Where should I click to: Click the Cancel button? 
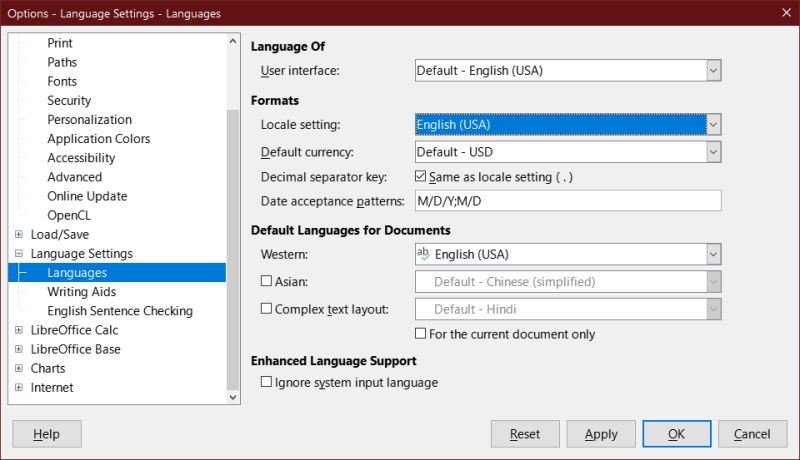[753, 434]
